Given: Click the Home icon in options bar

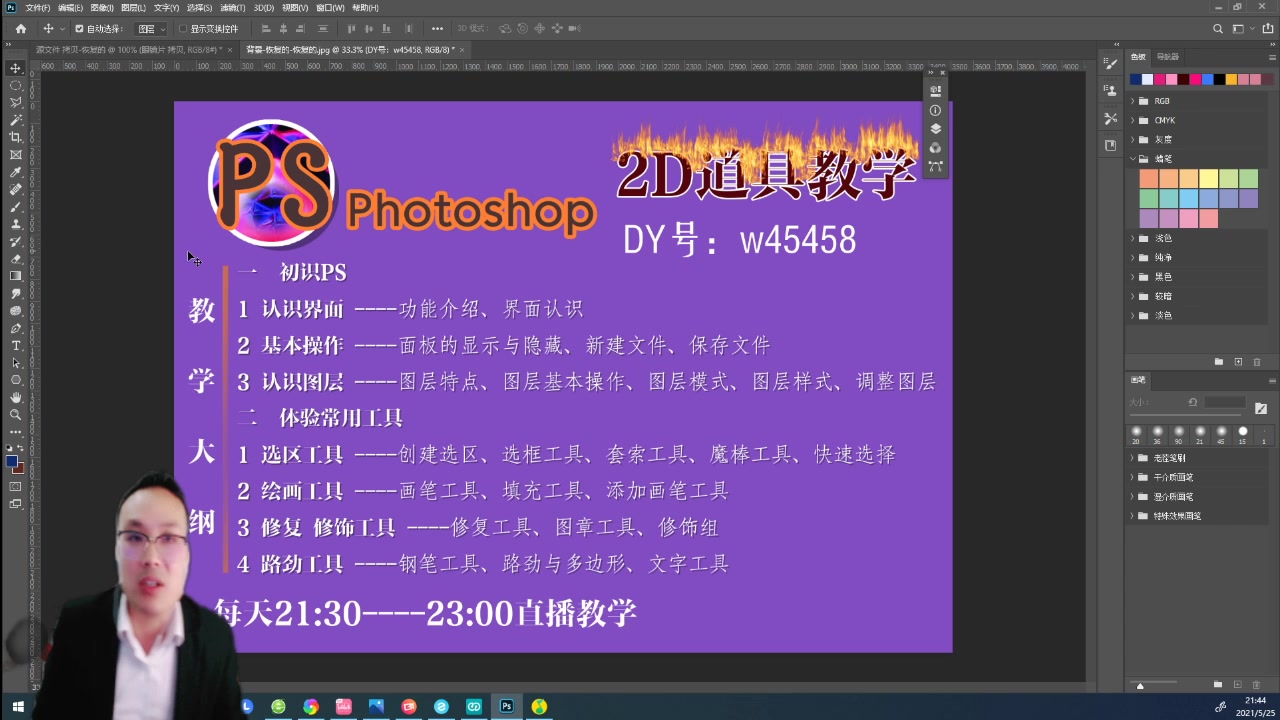Looking at the screenshot, I should click(20, 29).
